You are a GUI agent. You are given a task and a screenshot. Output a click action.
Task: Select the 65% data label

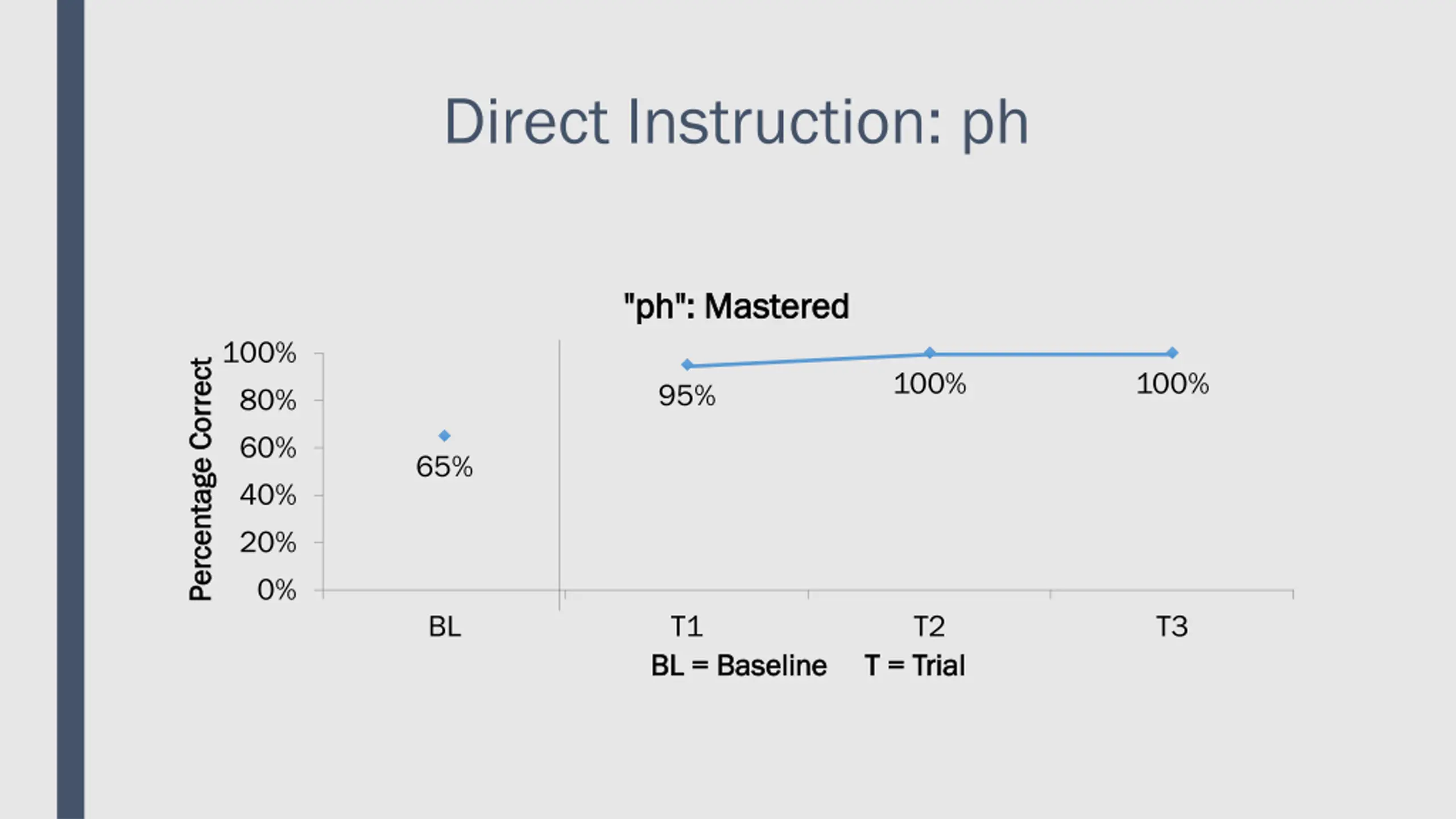click(x=444, y=467)
